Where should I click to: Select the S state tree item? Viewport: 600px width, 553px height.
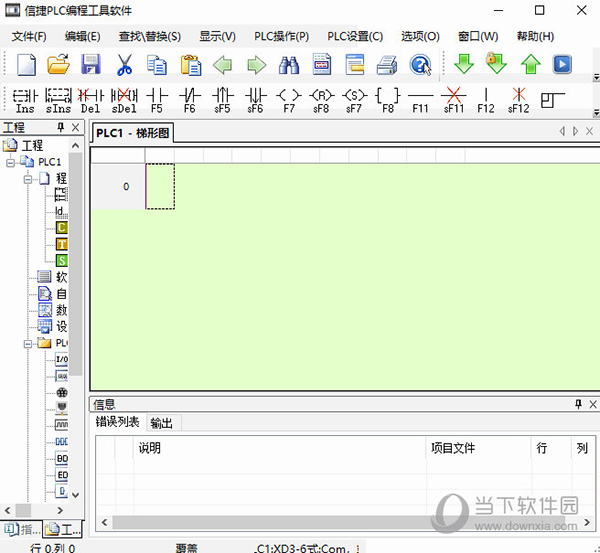click(x=62, y=261)
